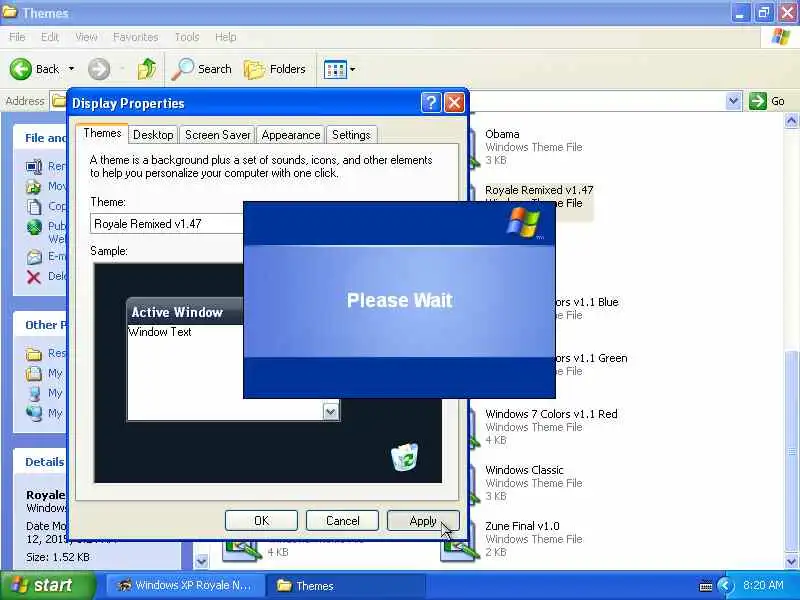Switch to the Appearance tab
Image resolution: width=800 pixels, height=600 pixels.
point(291,135)
